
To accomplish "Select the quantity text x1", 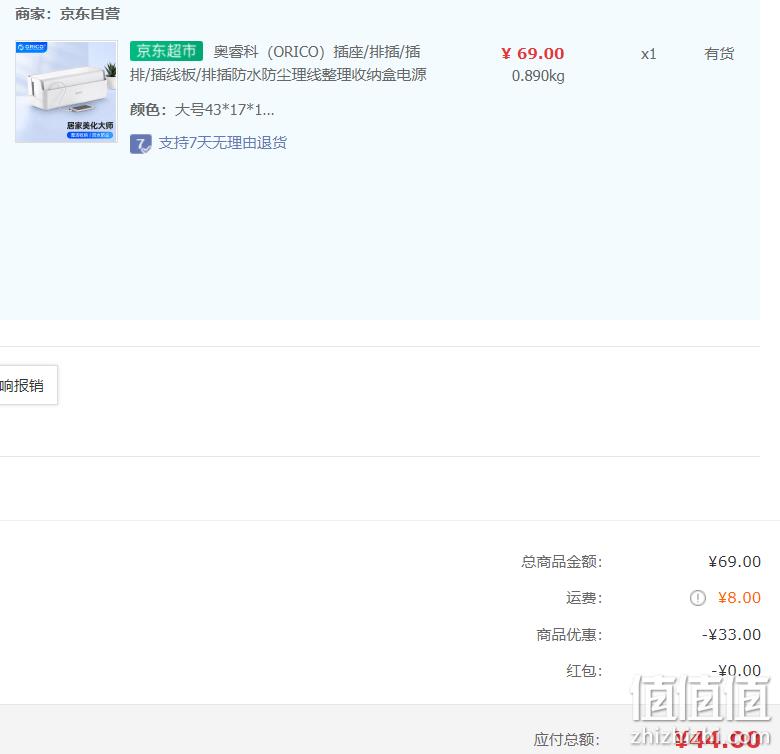I will [648, 54].
